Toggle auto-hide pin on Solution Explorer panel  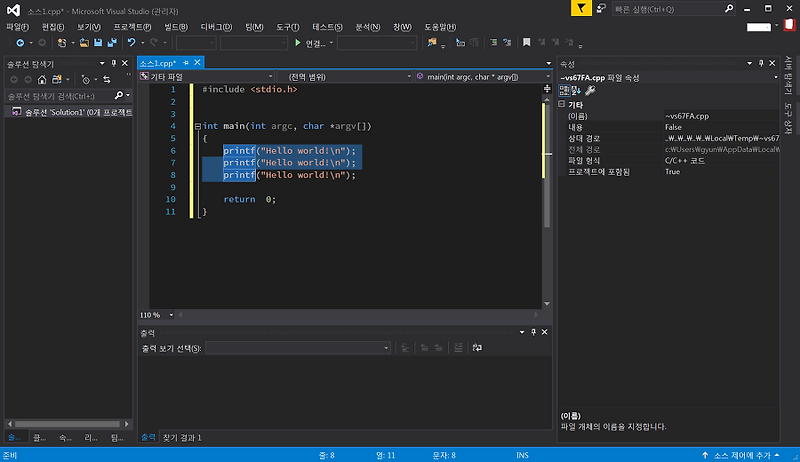tap(113, 63)
